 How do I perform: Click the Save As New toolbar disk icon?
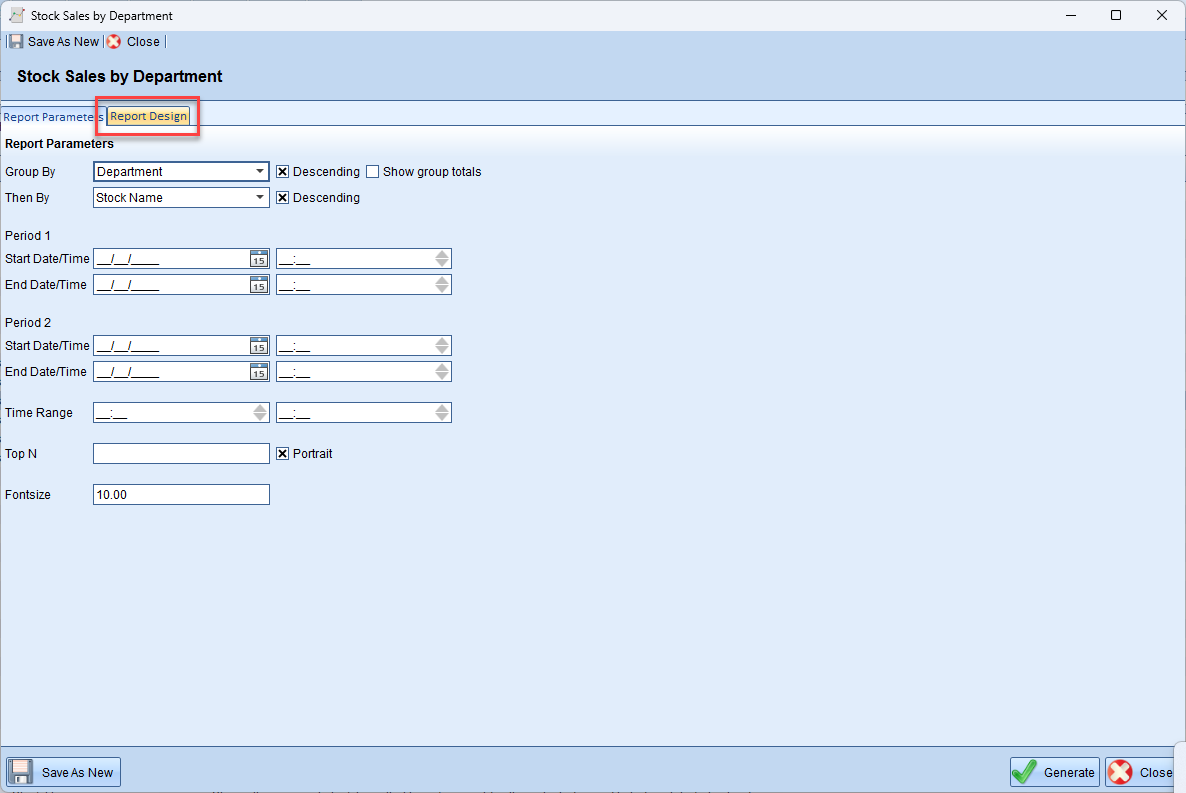[x=16, y=42]
